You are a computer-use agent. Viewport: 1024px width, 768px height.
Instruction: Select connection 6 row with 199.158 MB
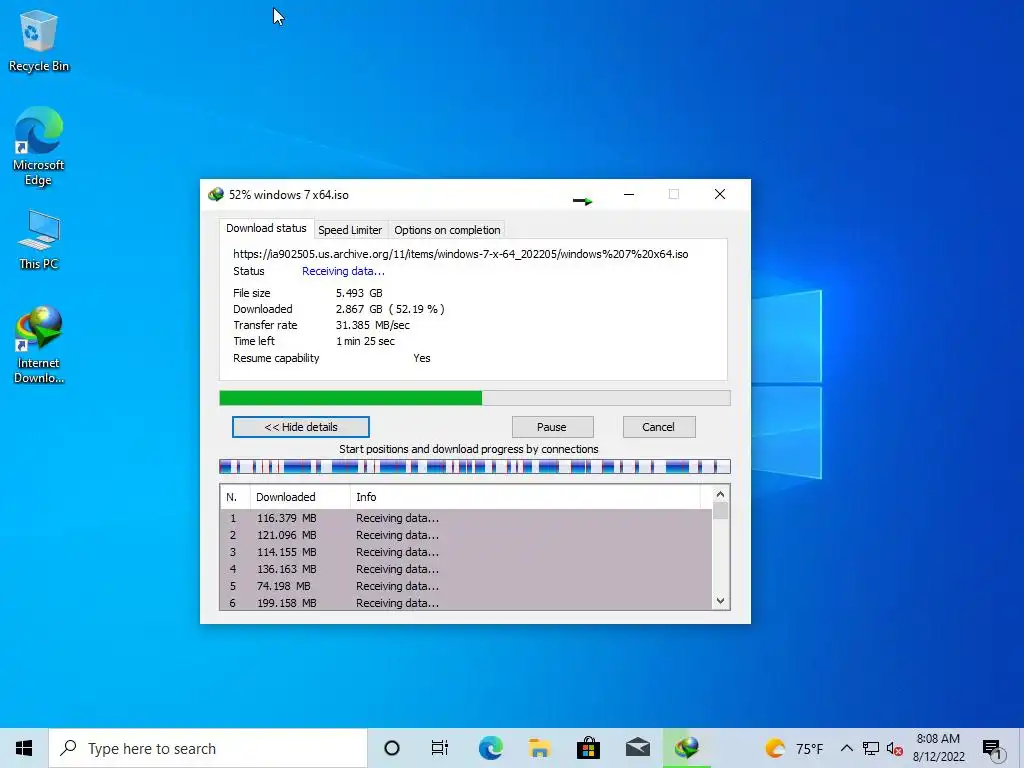(x=466, y=603)
